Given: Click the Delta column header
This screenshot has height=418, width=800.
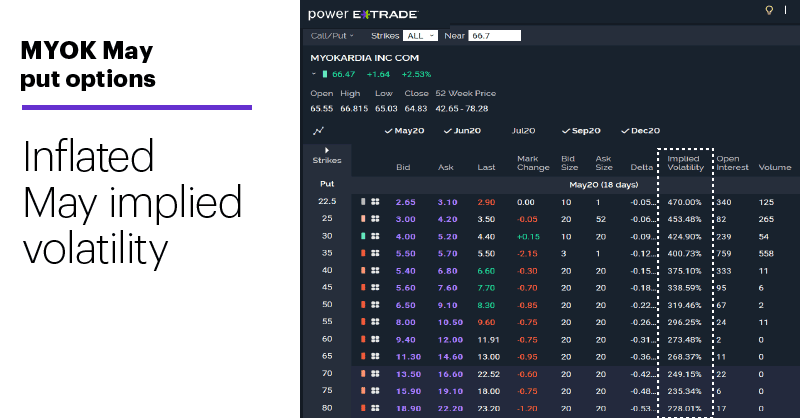Looking at the screenshot, I should click(x=641, y=167).
